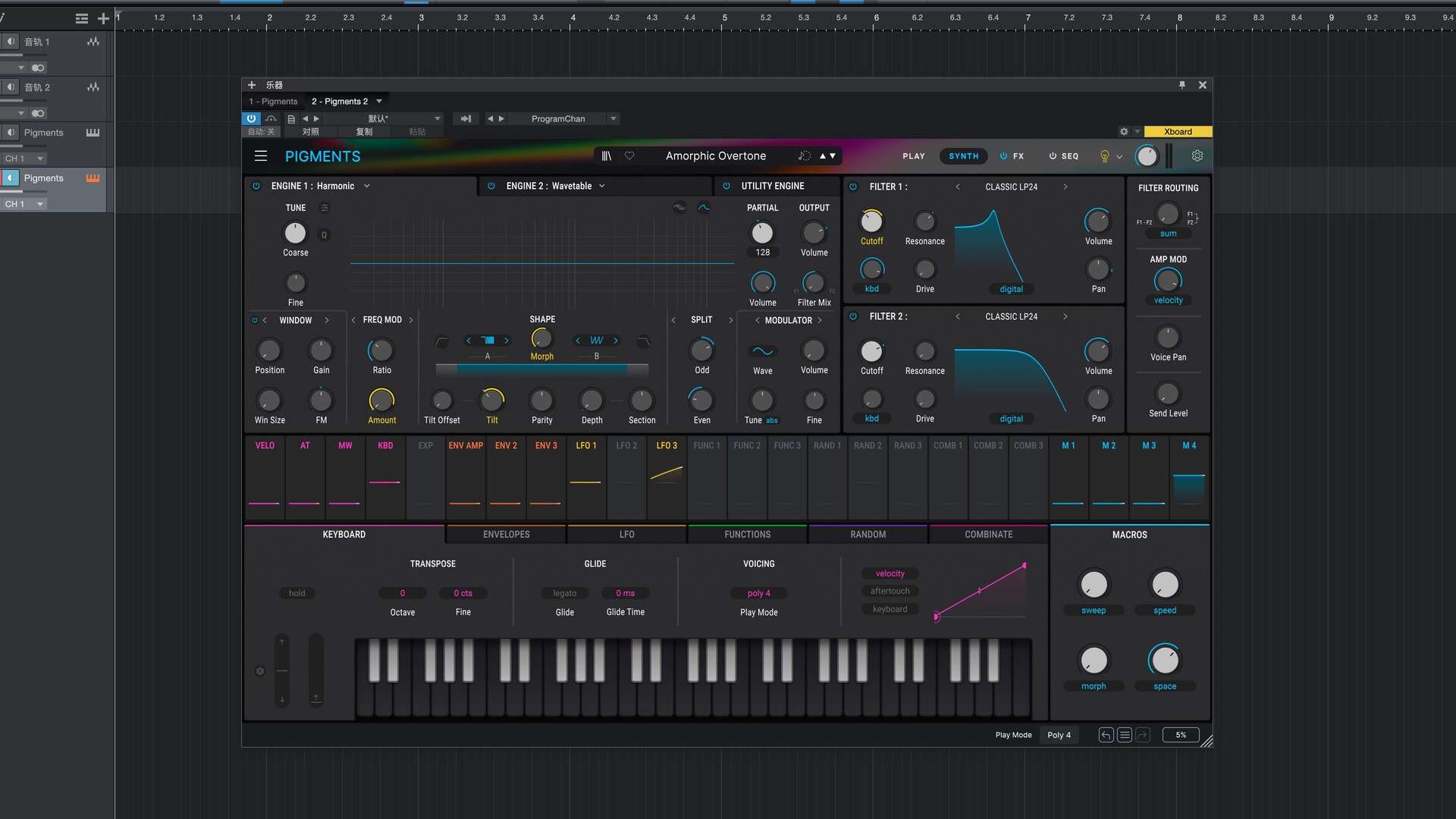Adjust the sweep macro knob
This screenshot has height=819, width=1456.
(x=1094, y=585)
